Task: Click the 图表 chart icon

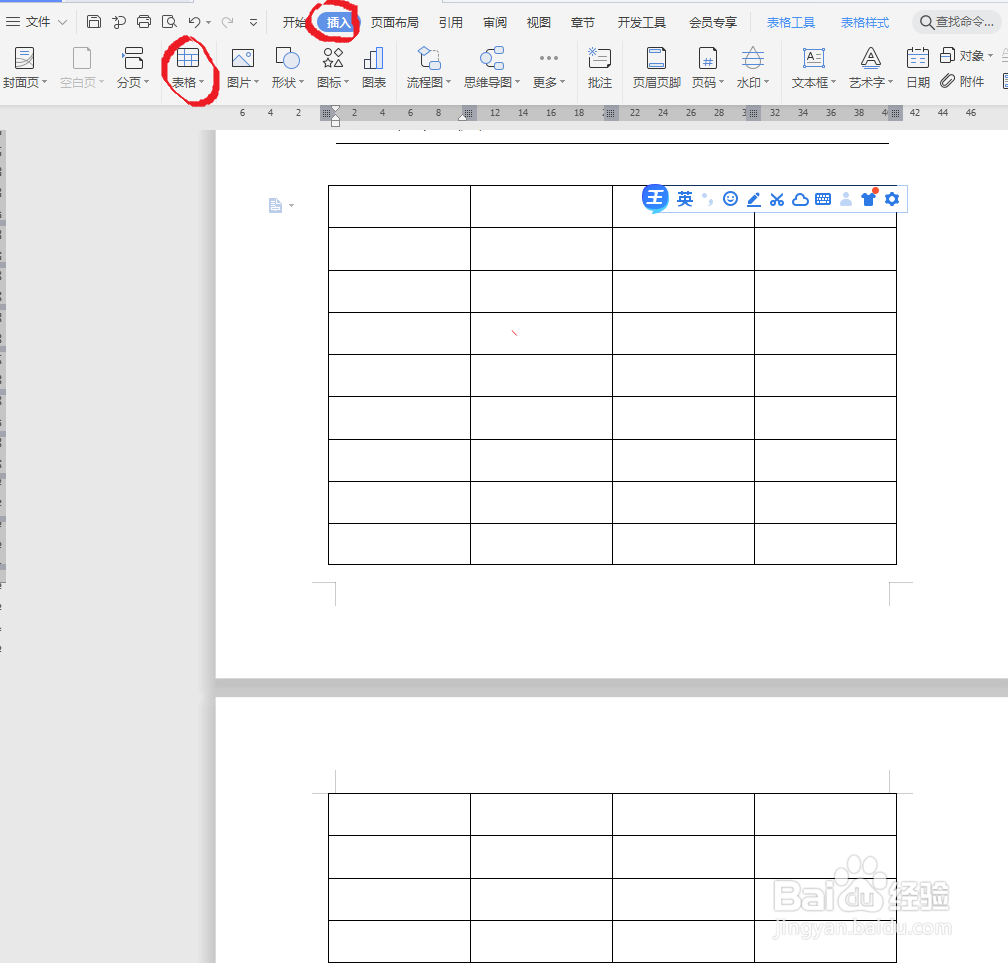Action: (x=374, y=58)
